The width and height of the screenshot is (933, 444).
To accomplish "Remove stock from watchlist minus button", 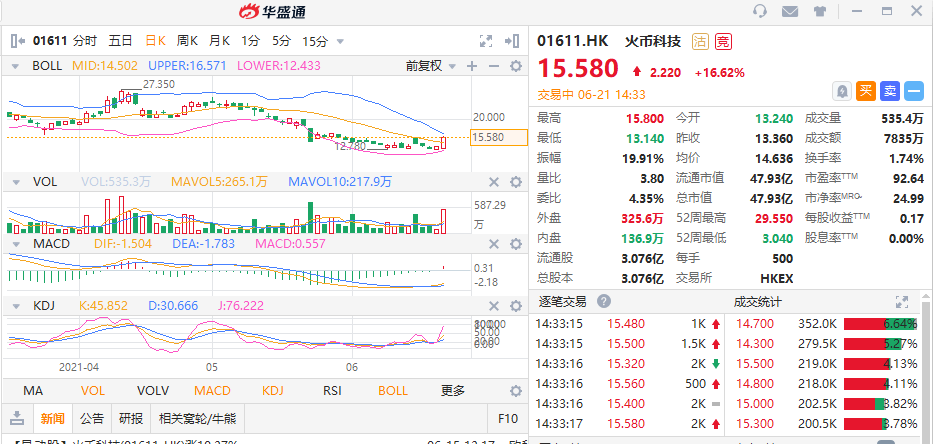I will (x=913, y=91).
